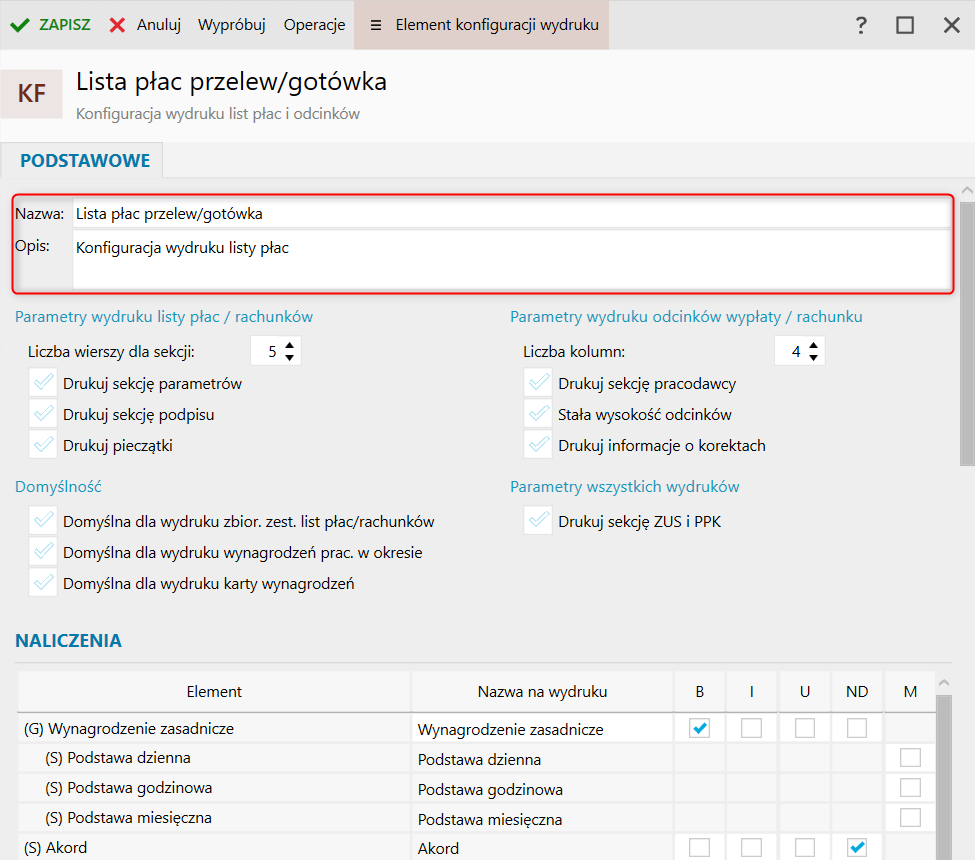The height and width of the screenshot is (860, 975).
Task: Toggle Domyślna dla wydruku karty wynagrodzeń checkbox
Action: [x=43, y=583]
